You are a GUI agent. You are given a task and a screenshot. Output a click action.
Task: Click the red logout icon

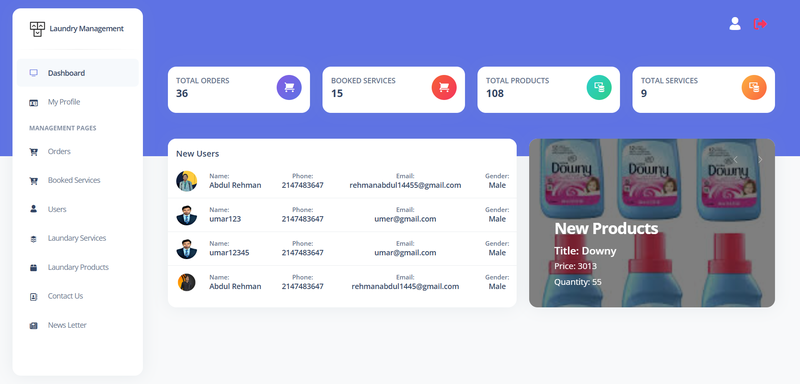(x=760, y=23)
